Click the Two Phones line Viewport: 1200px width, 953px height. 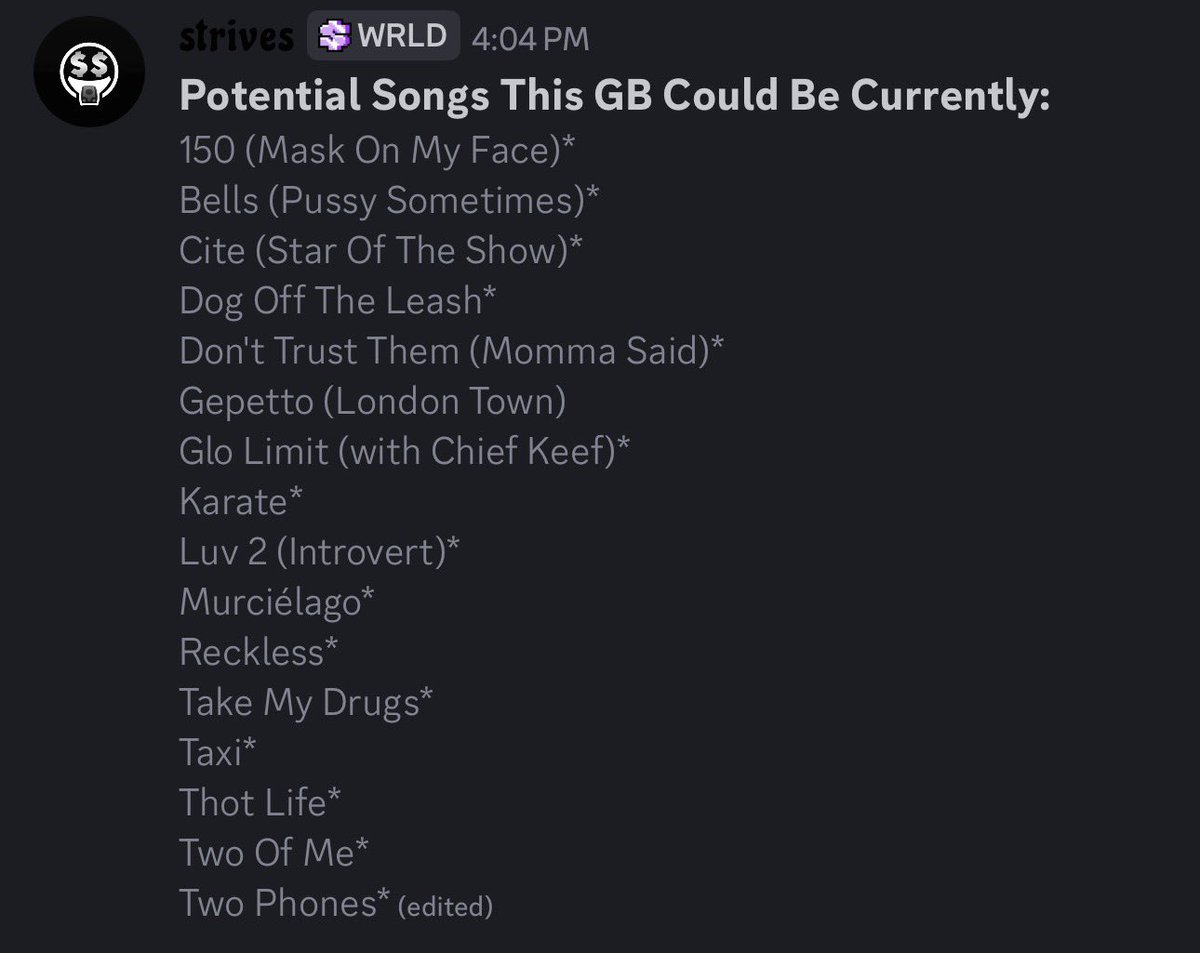click(284, 902)
